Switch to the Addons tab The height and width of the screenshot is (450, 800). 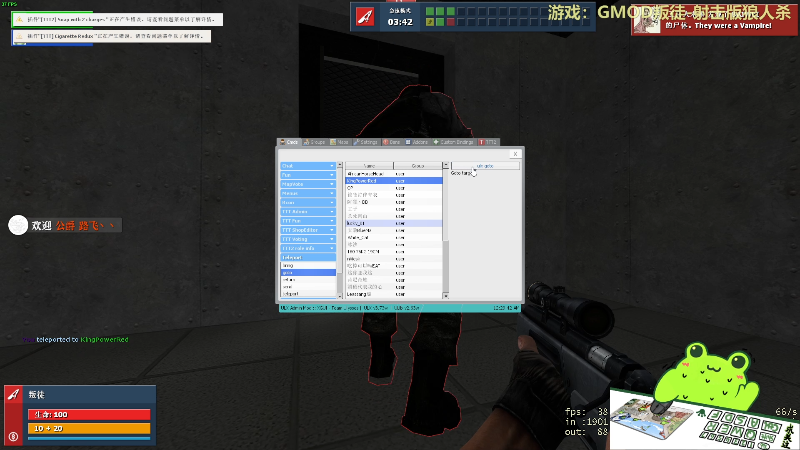pyautogui.click(x=417, y=142)
